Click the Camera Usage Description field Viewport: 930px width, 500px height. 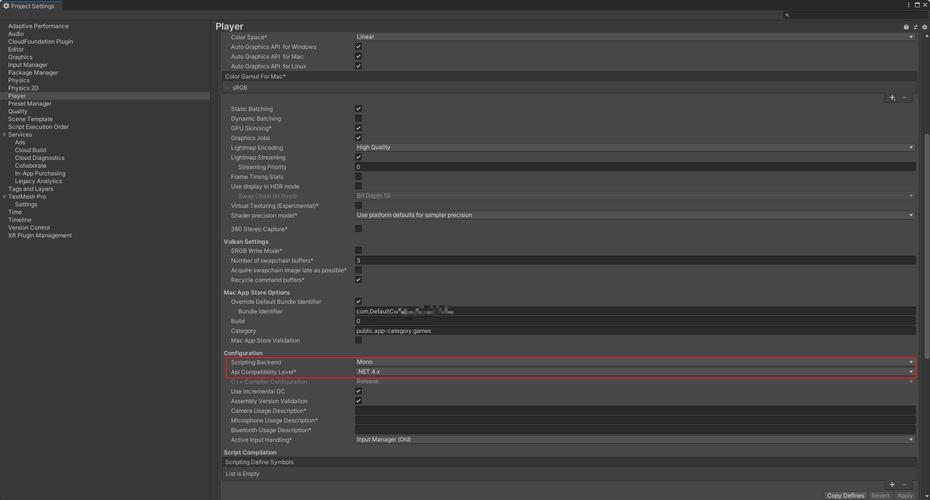tap(635, 410)
